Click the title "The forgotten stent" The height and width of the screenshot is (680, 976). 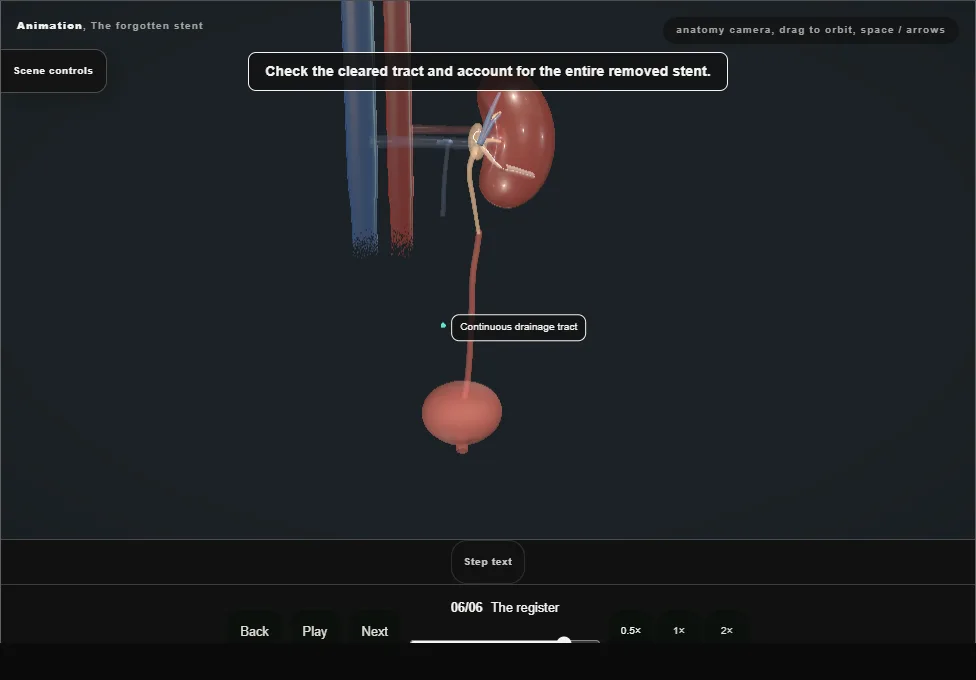pyautogui.click(x=147, y=26)
